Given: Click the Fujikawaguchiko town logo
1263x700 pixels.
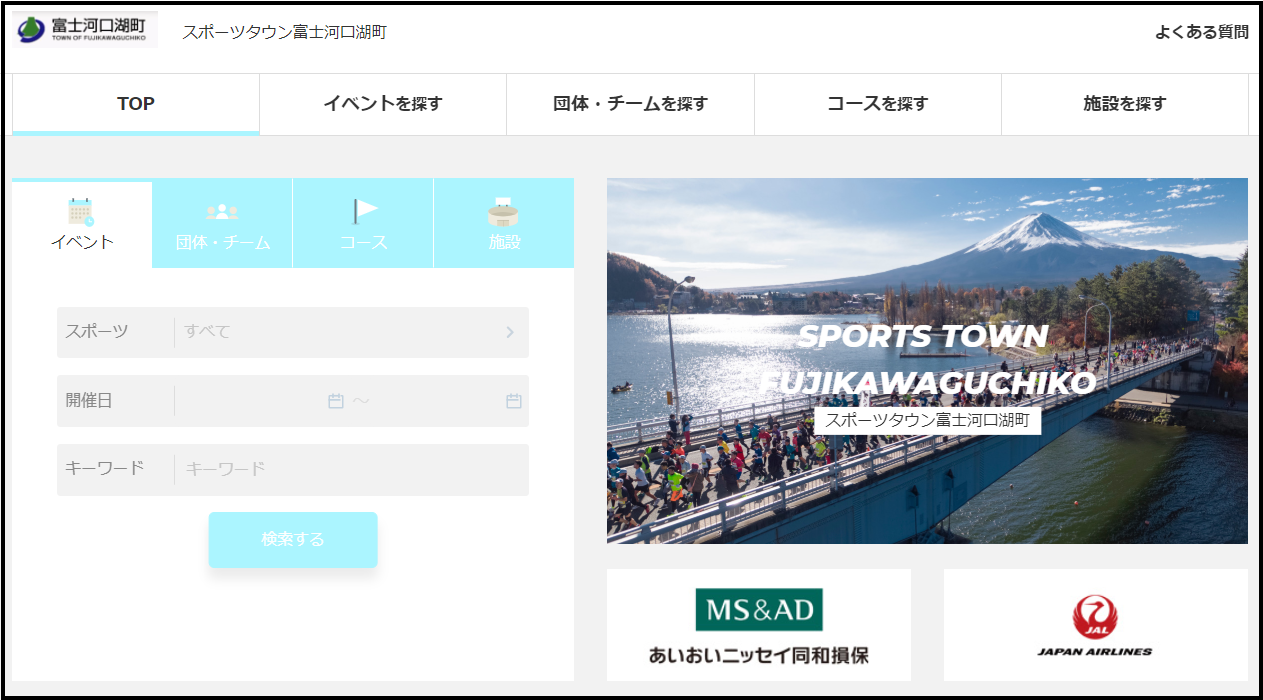Looking at the screenshot, I should pyautogui.click(x=85, y=30).
